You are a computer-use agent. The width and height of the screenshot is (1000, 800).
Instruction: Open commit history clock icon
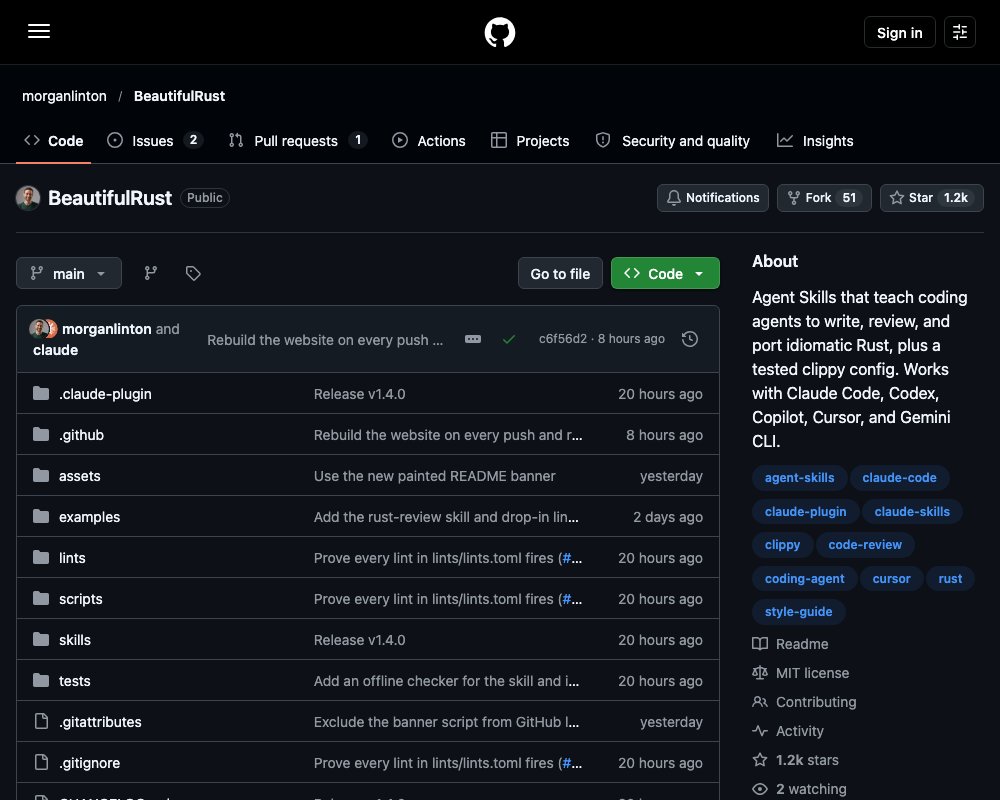click(x=689, y=339)
